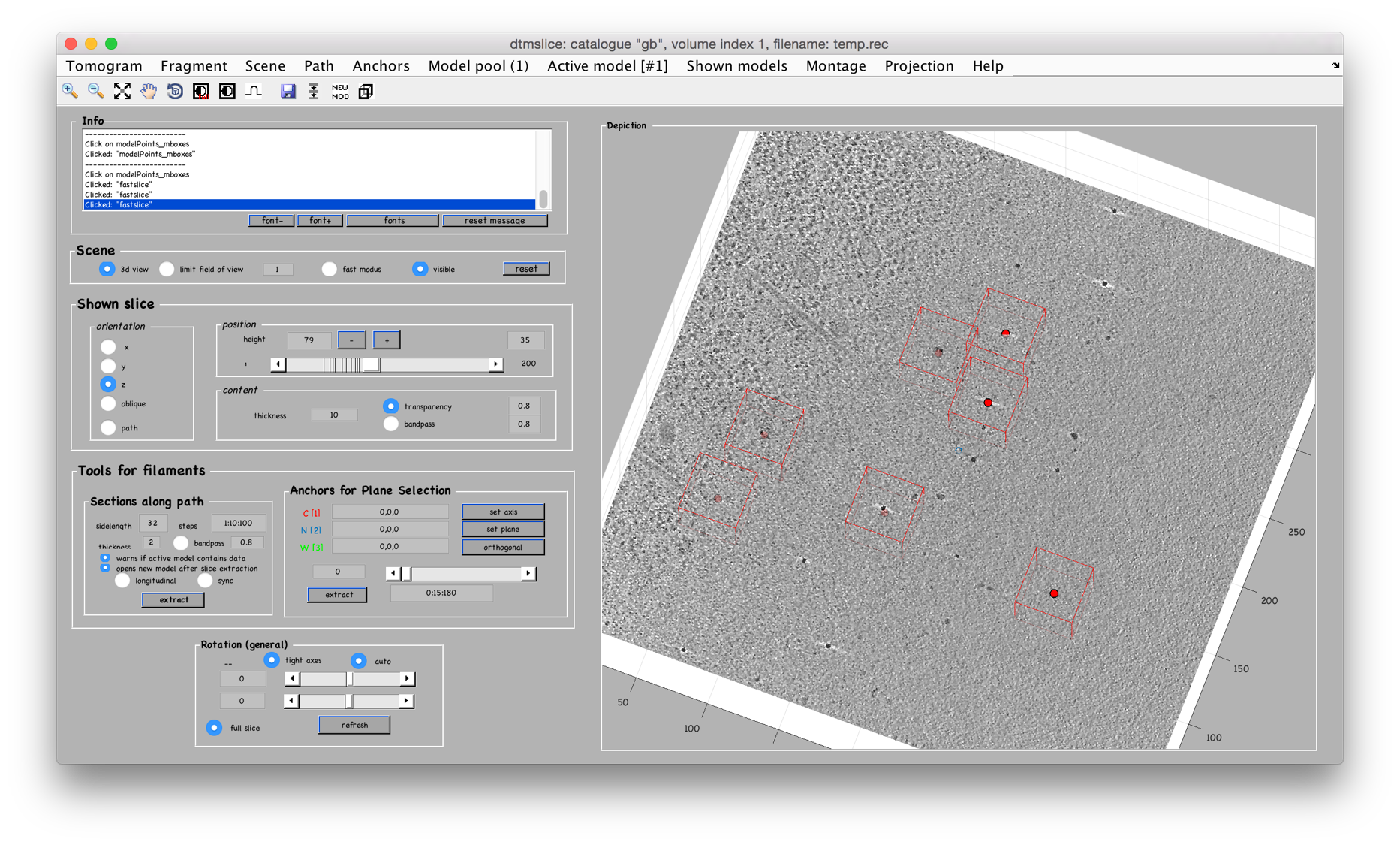1400x845 pixels.
Task: Open the Anchors menu
Action: pos(381,66)
